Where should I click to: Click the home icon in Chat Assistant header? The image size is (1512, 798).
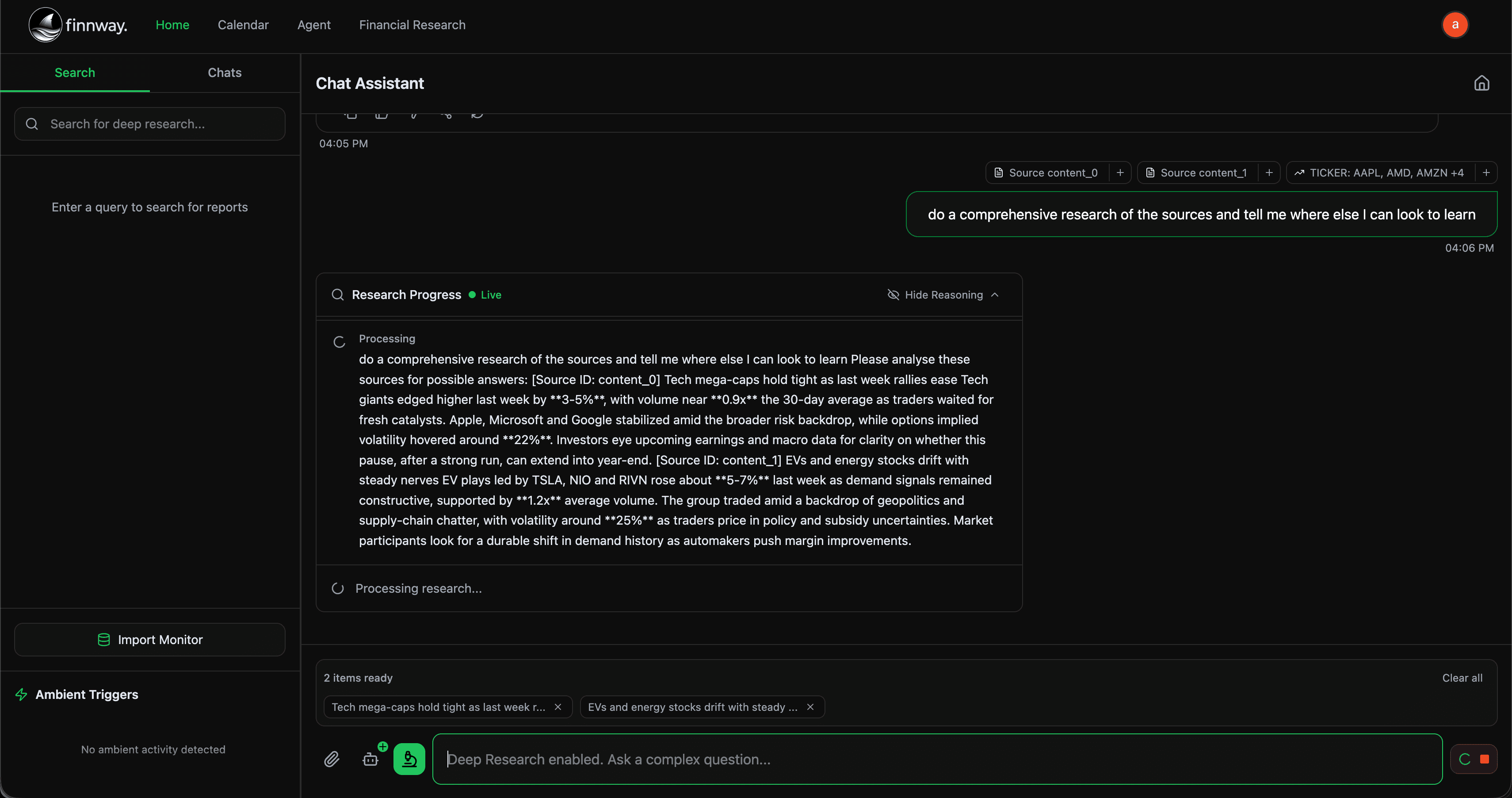[x=1481, y=83]
